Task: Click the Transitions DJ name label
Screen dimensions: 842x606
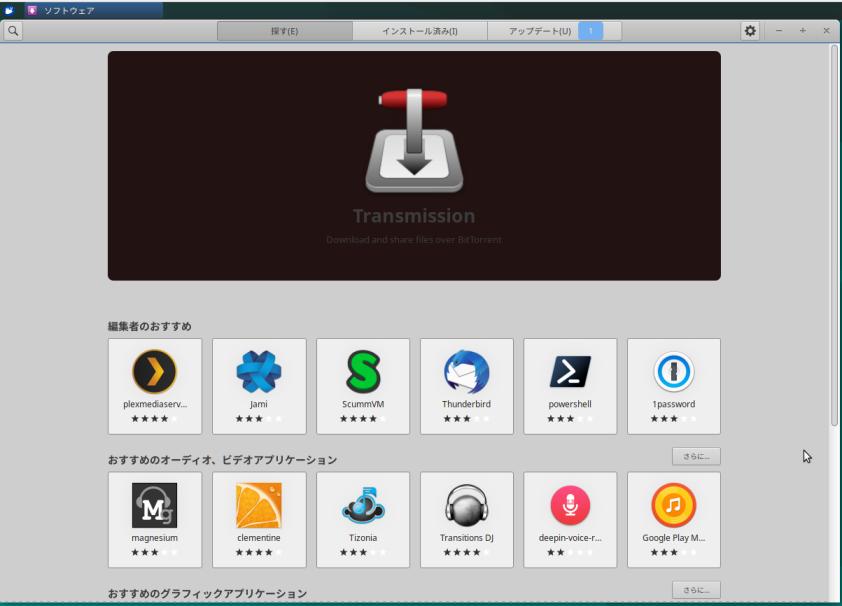Action: coord(467,538)
